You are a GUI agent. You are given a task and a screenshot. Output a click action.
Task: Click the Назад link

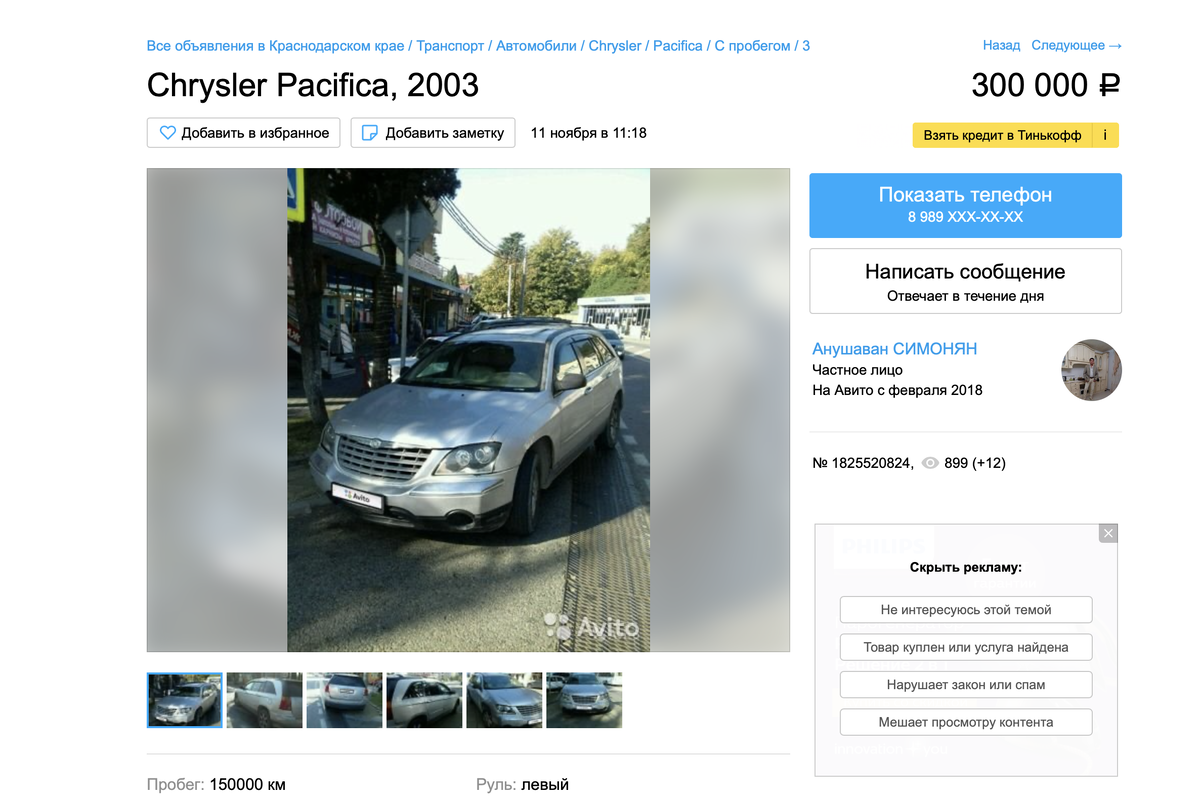[1001, 45]
